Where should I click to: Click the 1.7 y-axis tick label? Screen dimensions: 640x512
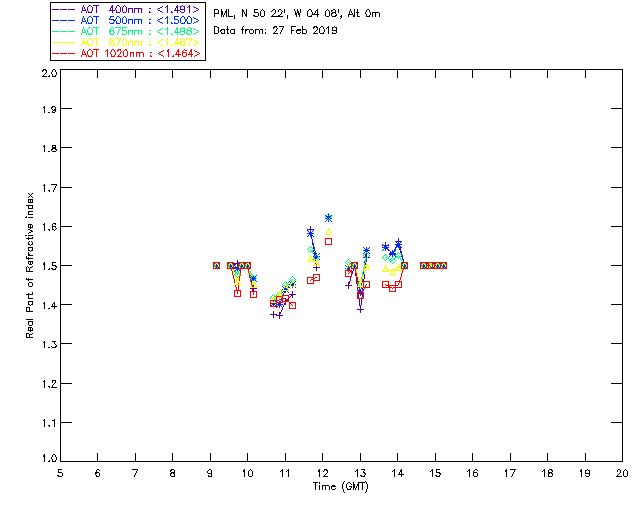coord(49,188)
